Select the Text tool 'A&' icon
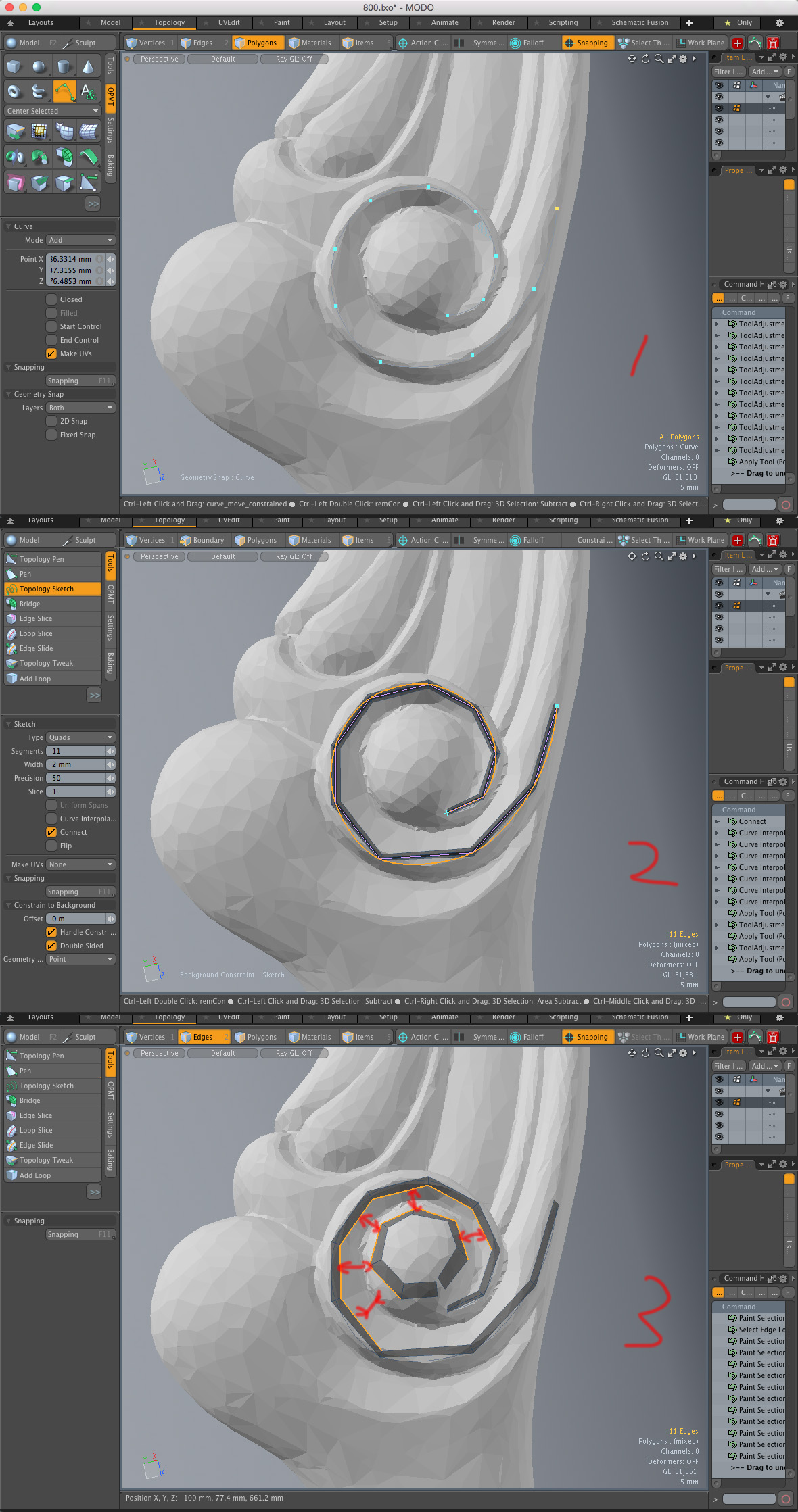 click(88, 91)
